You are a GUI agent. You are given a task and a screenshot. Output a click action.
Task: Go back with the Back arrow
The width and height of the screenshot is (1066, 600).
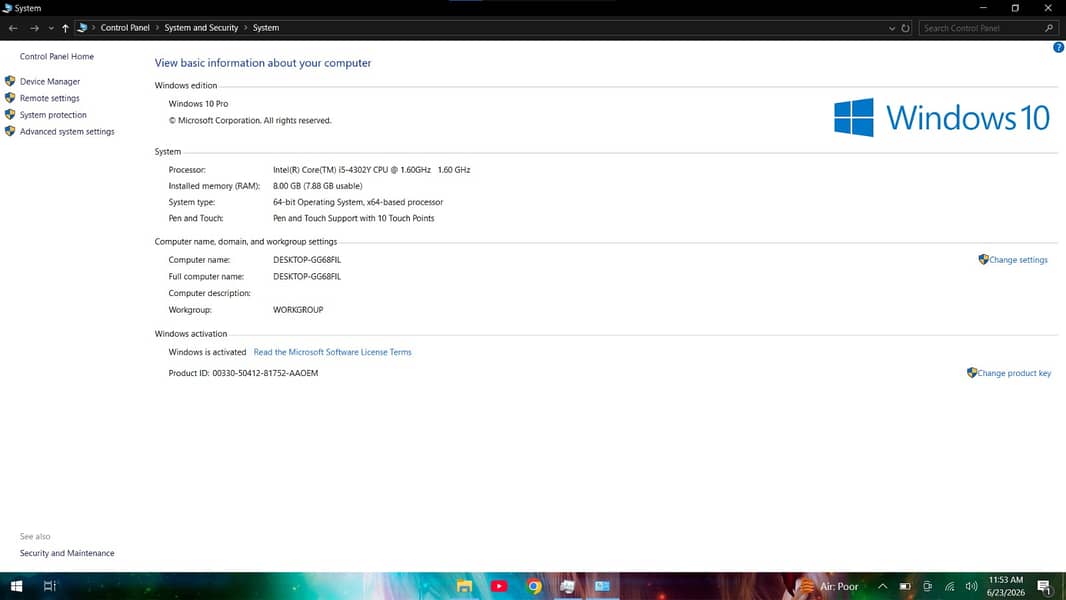[13, 28]
